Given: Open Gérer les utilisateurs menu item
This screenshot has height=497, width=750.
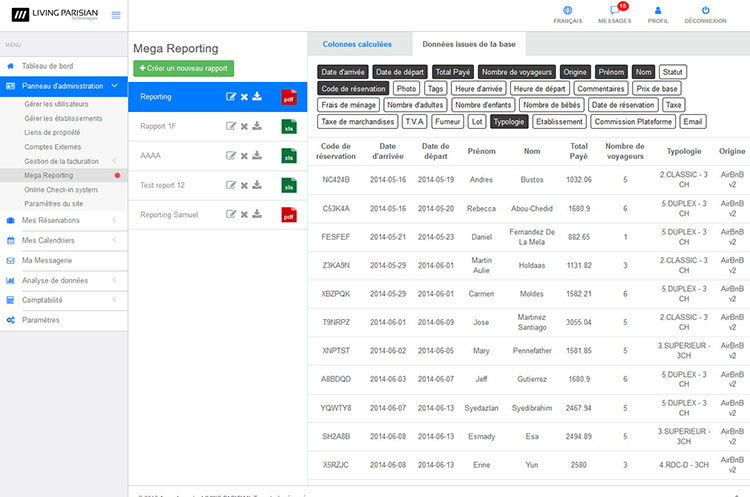Looking at the screenshot, I should tap(56, 104).
